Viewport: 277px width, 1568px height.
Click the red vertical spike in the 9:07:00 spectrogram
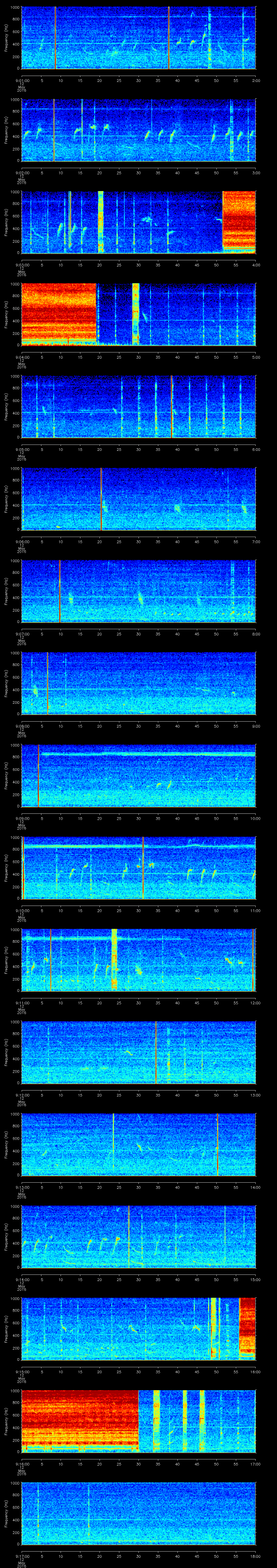tap(60, 591)
